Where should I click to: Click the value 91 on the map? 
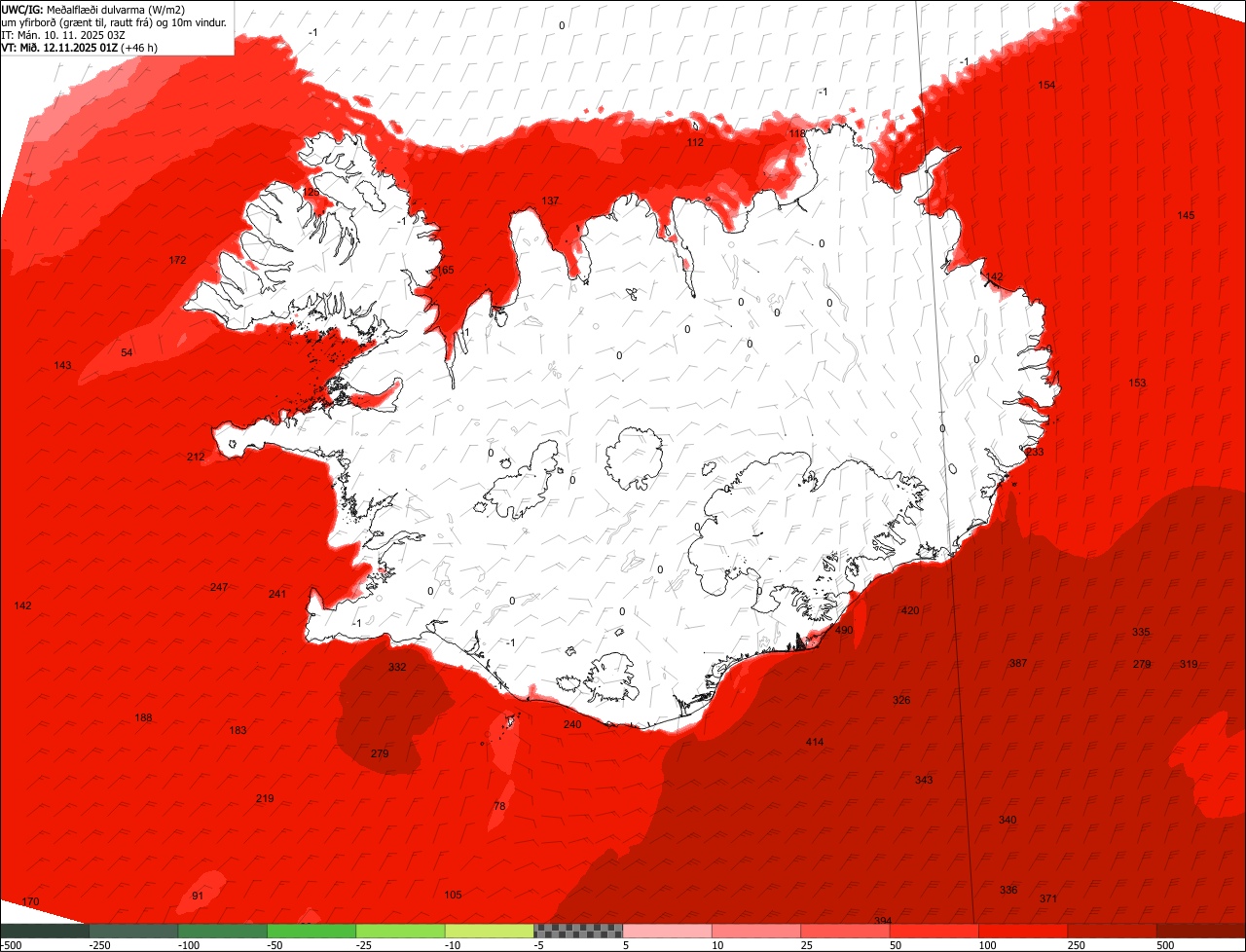pos(198,896)
